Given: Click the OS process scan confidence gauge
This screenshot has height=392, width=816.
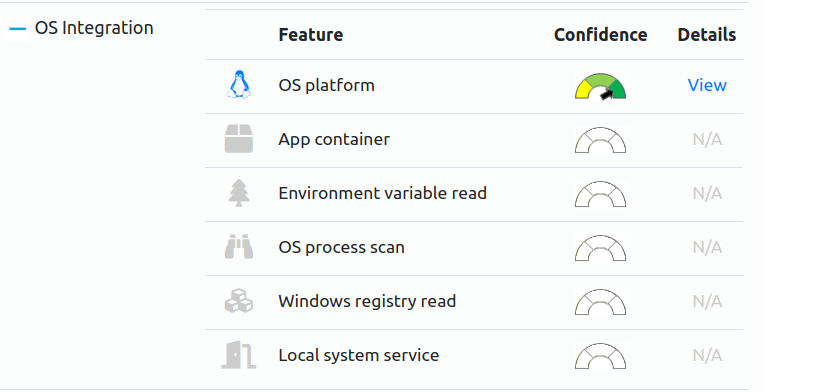Looking at the screenshot, I should 601,248.
